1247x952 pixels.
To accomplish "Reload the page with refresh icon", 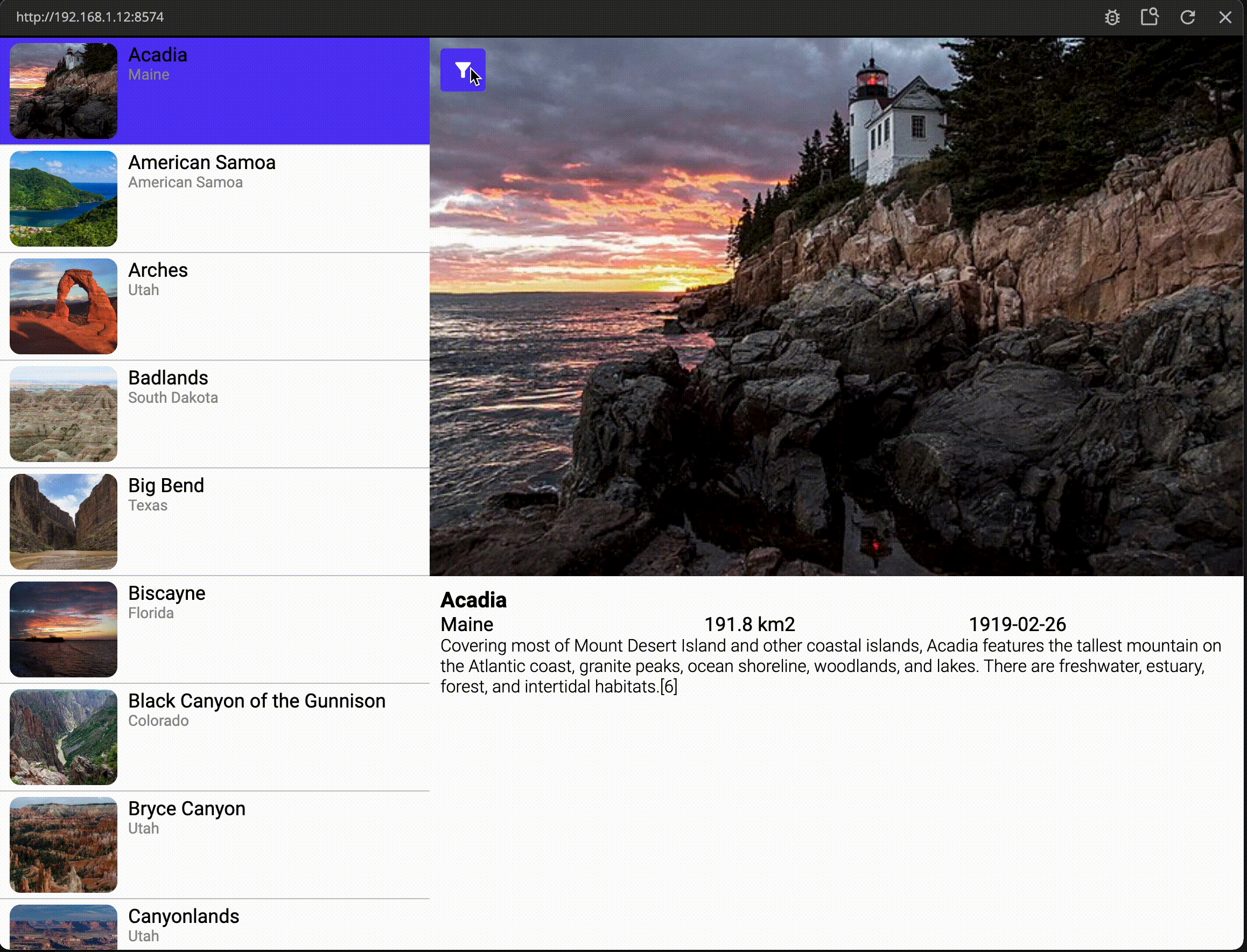I will pyautogui.click(x=1188, y=17).
